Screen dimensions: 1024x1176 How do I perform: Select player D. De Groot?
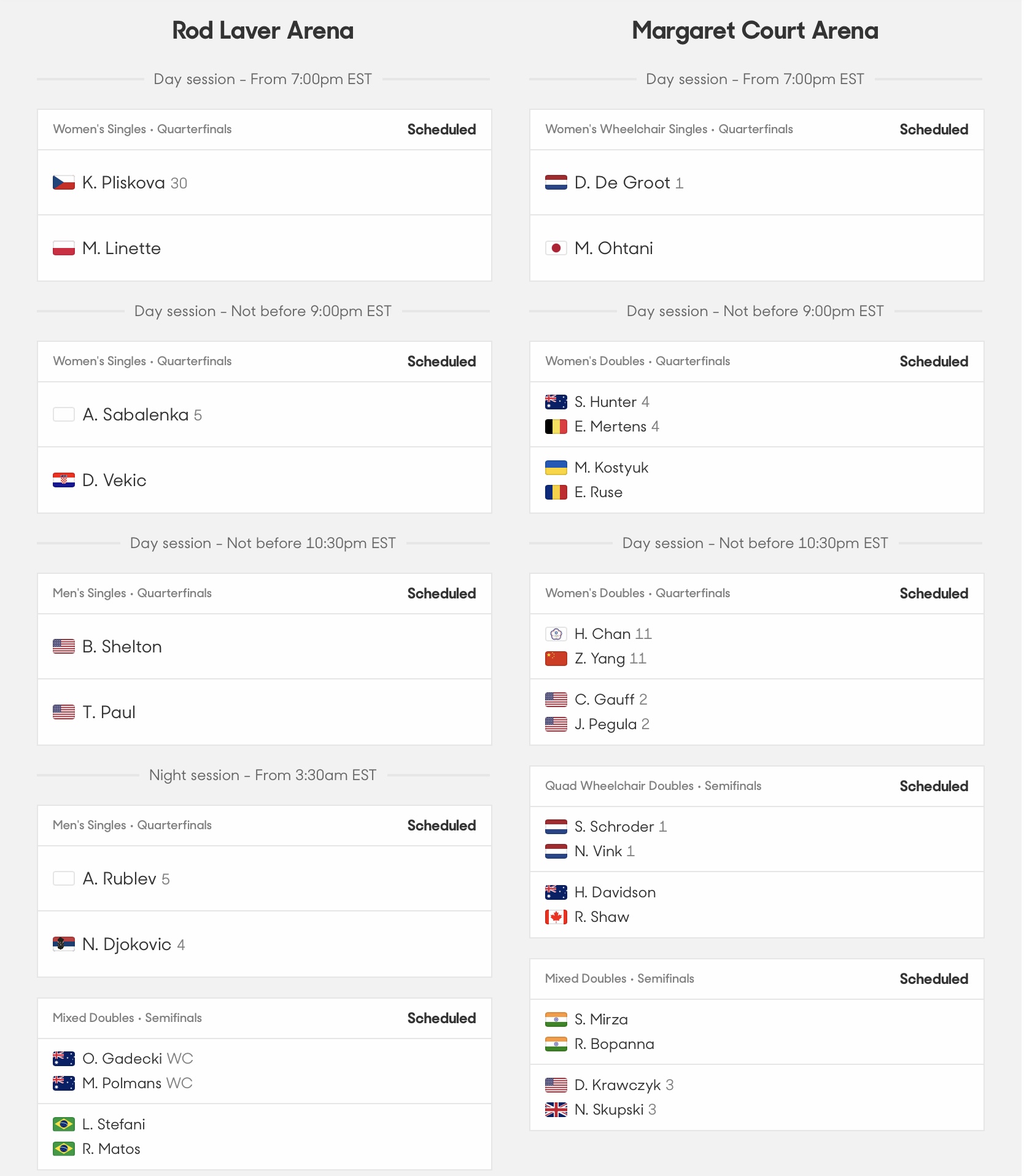coord(622,183)
